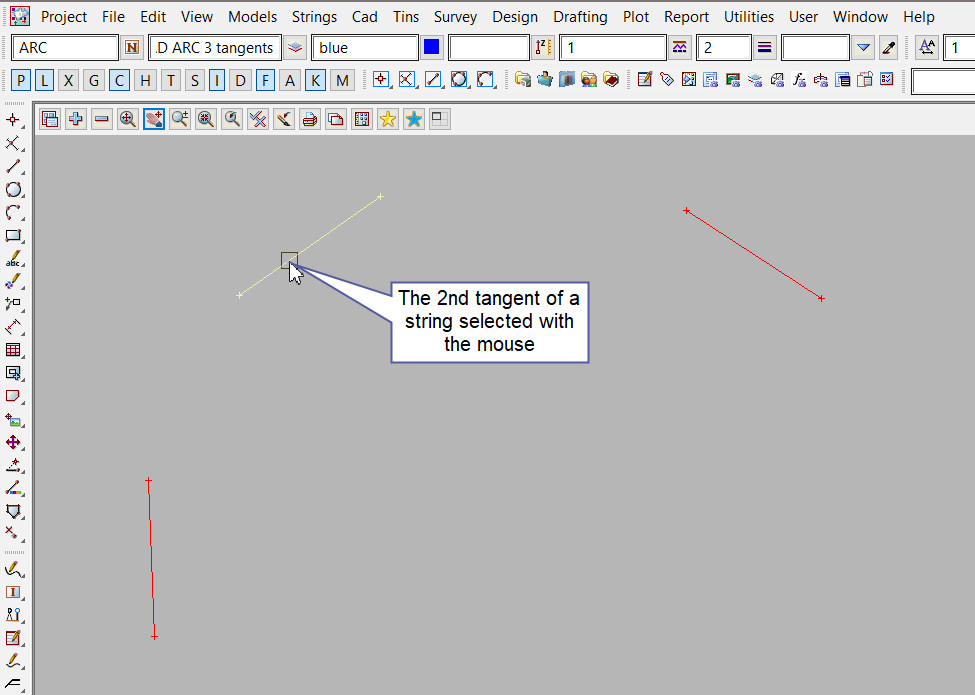
Task: Select the arc tool in left toolbar
Action: click(13, 213)
